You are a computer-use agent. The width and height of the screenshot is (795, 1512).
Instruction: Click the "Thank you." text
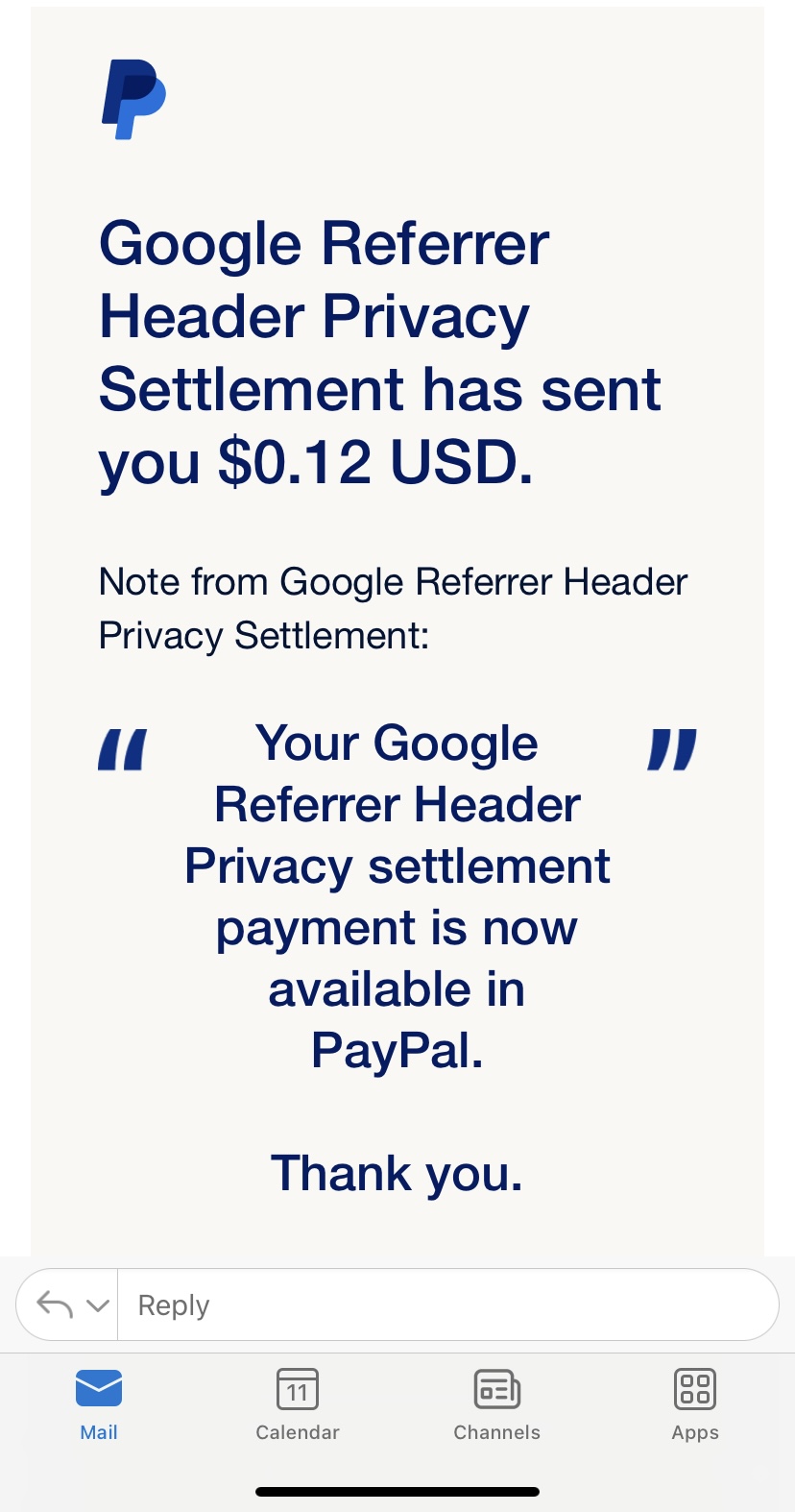[397, 1174]
